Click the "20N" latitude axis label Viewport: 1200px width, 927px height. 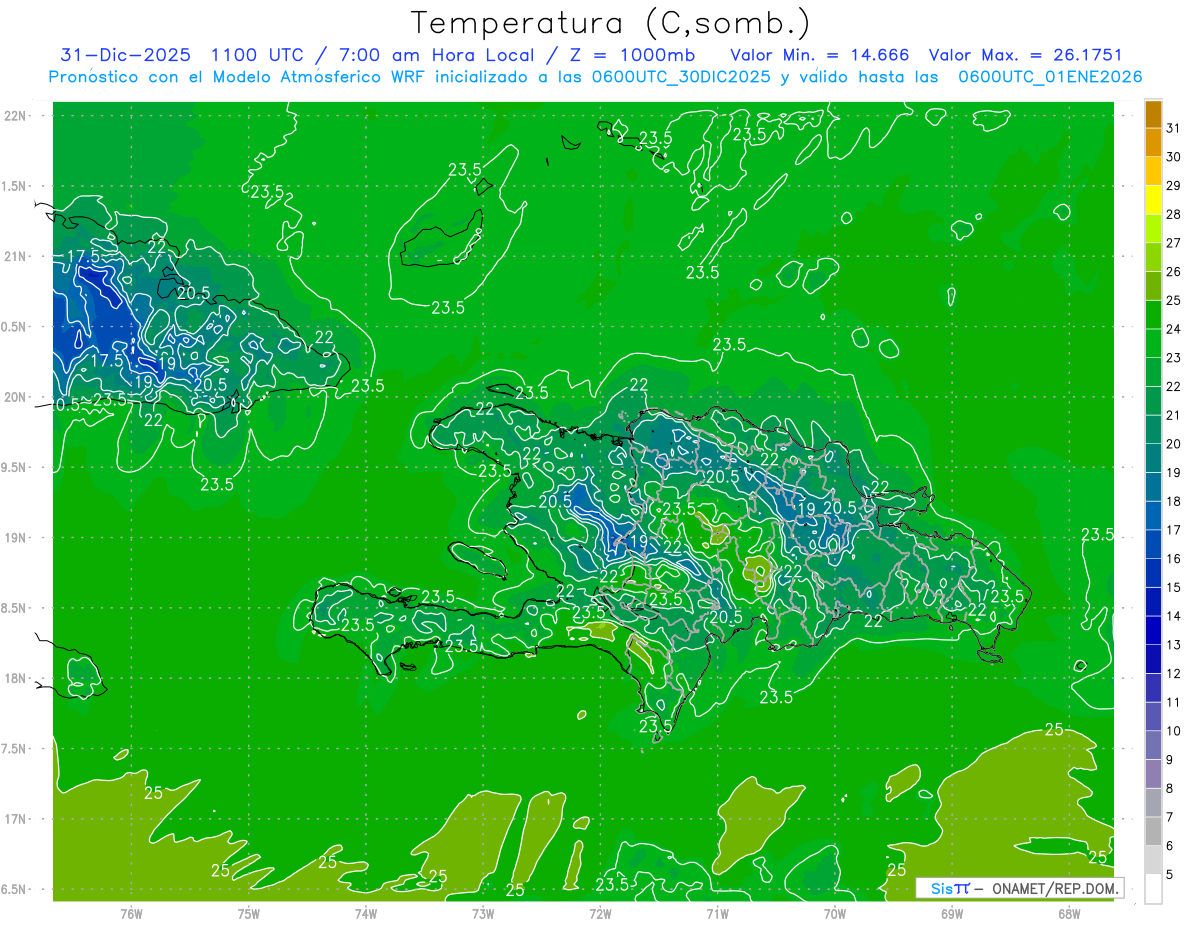15,397
